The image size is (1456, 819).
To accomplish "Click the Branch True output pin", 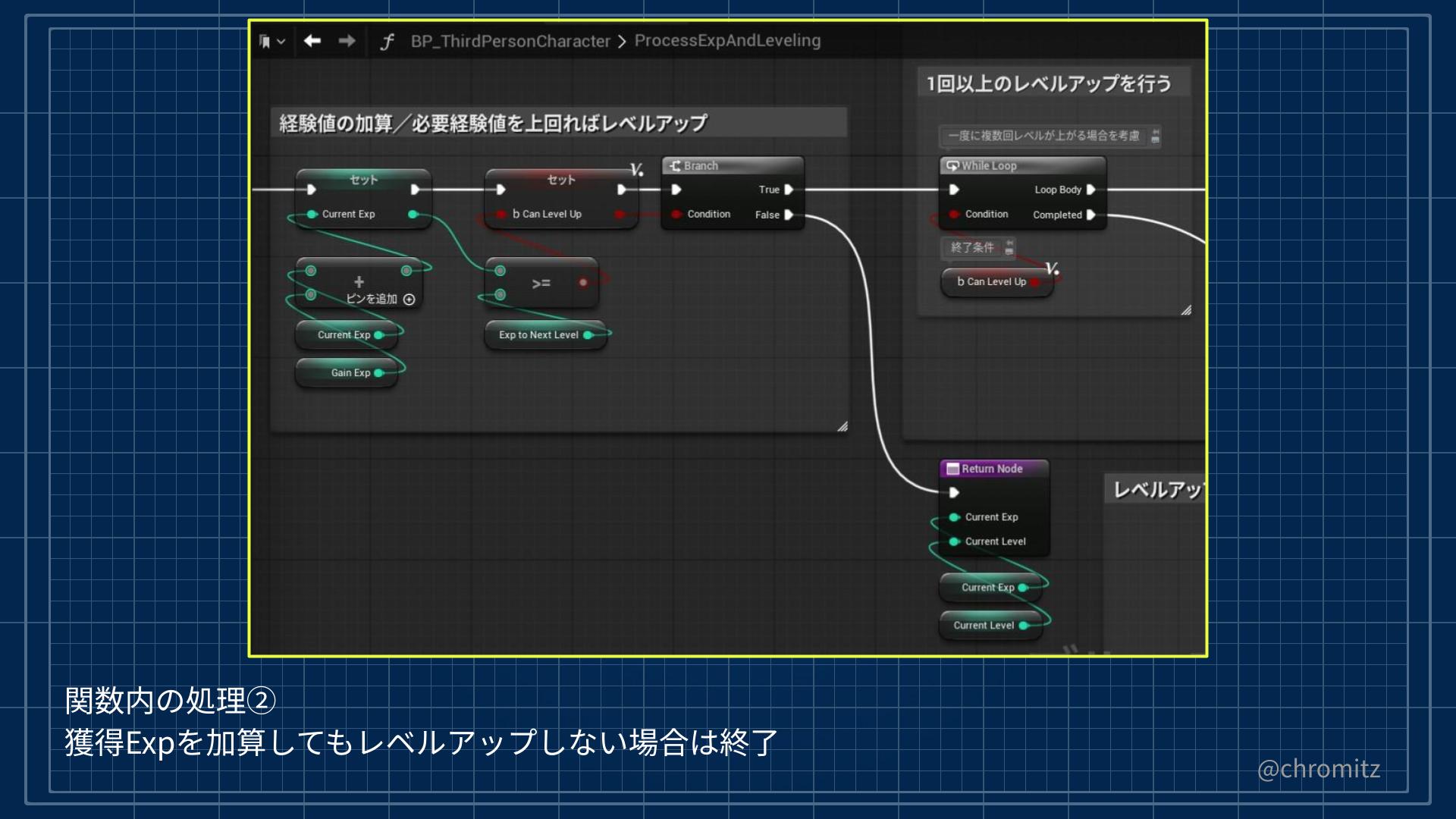I will 789,190.
